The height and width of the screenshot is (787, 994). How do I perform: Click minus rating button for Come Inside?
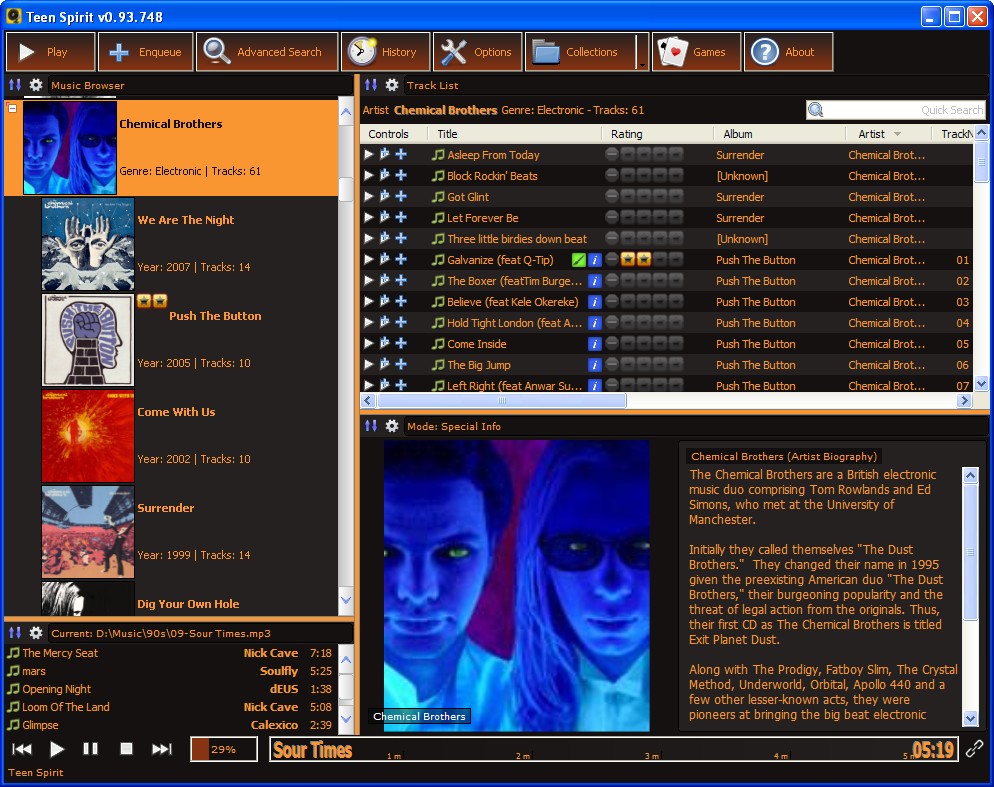click(612, 344)
